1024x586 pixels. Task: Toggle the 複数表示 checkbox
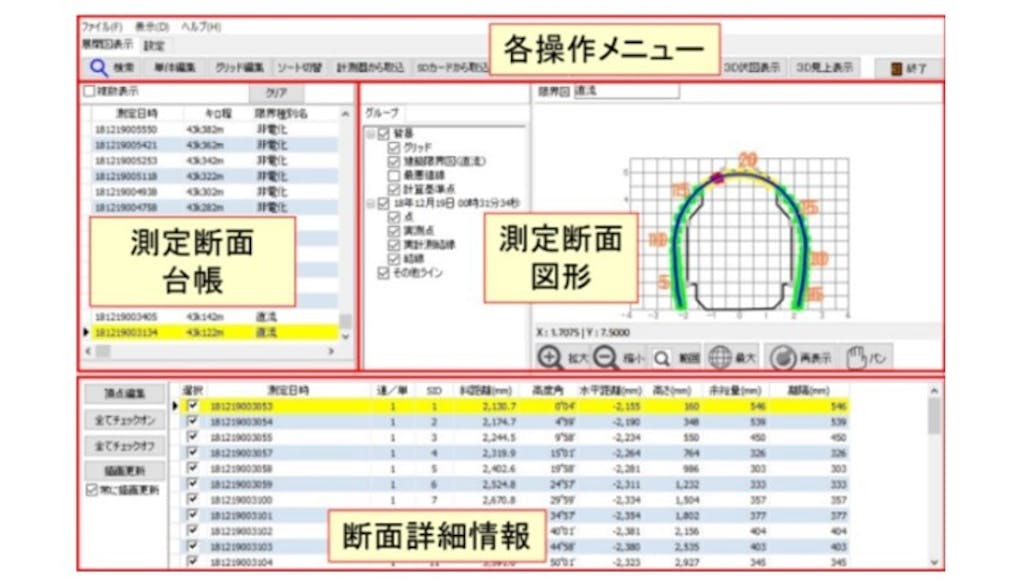pyautogui.click(x=89, y=91)
